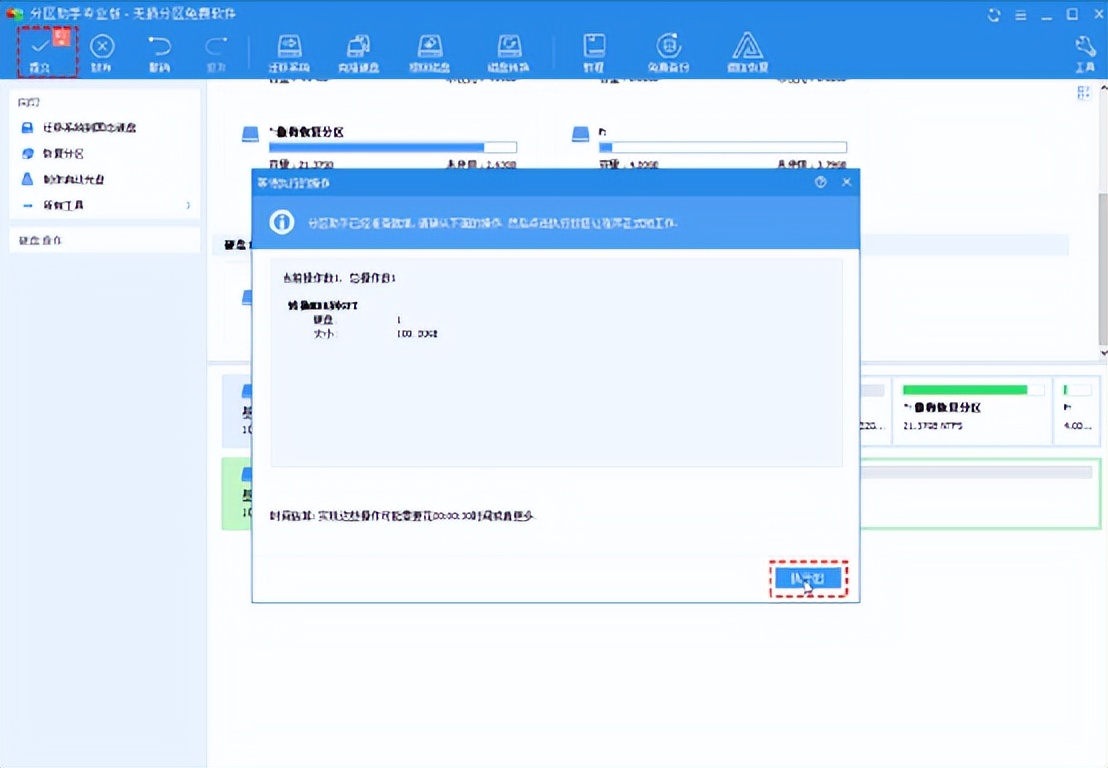Select the recovery partition card in upper list

(379, 146)
